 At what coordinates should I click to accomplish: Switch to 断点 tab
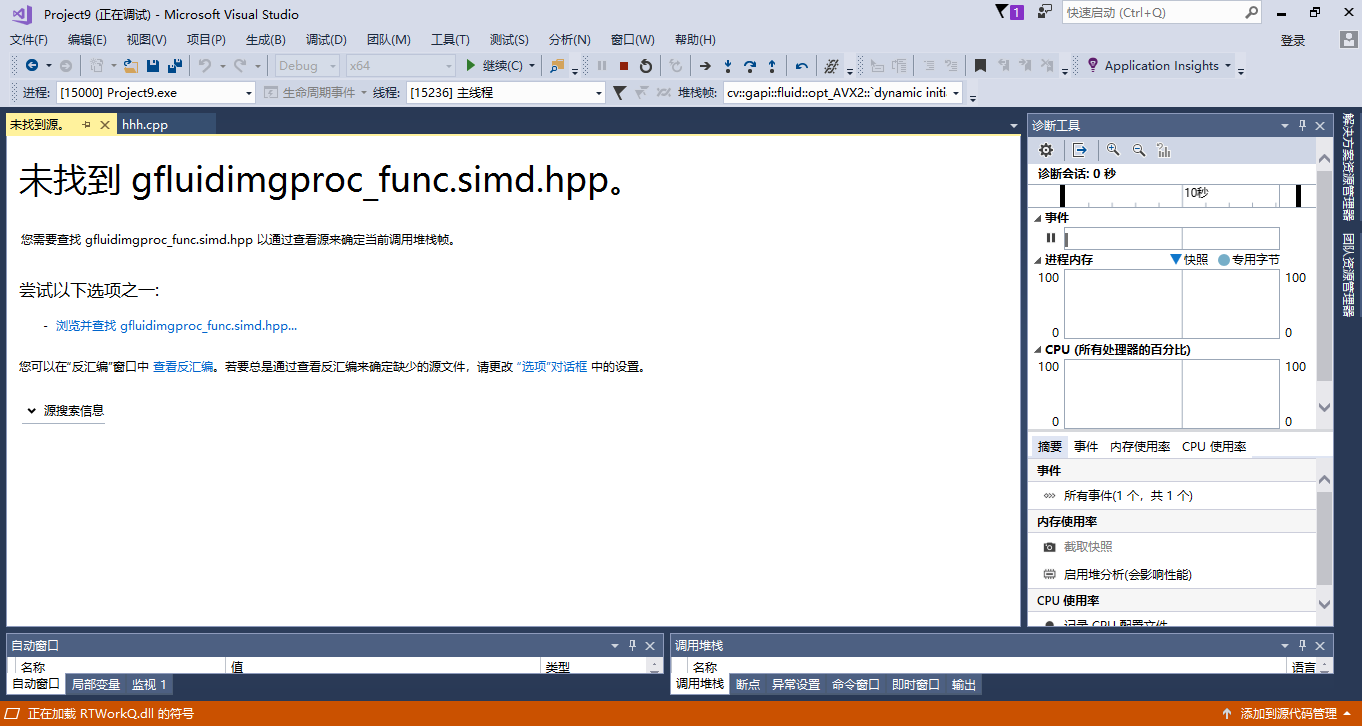tap(748, 685)
